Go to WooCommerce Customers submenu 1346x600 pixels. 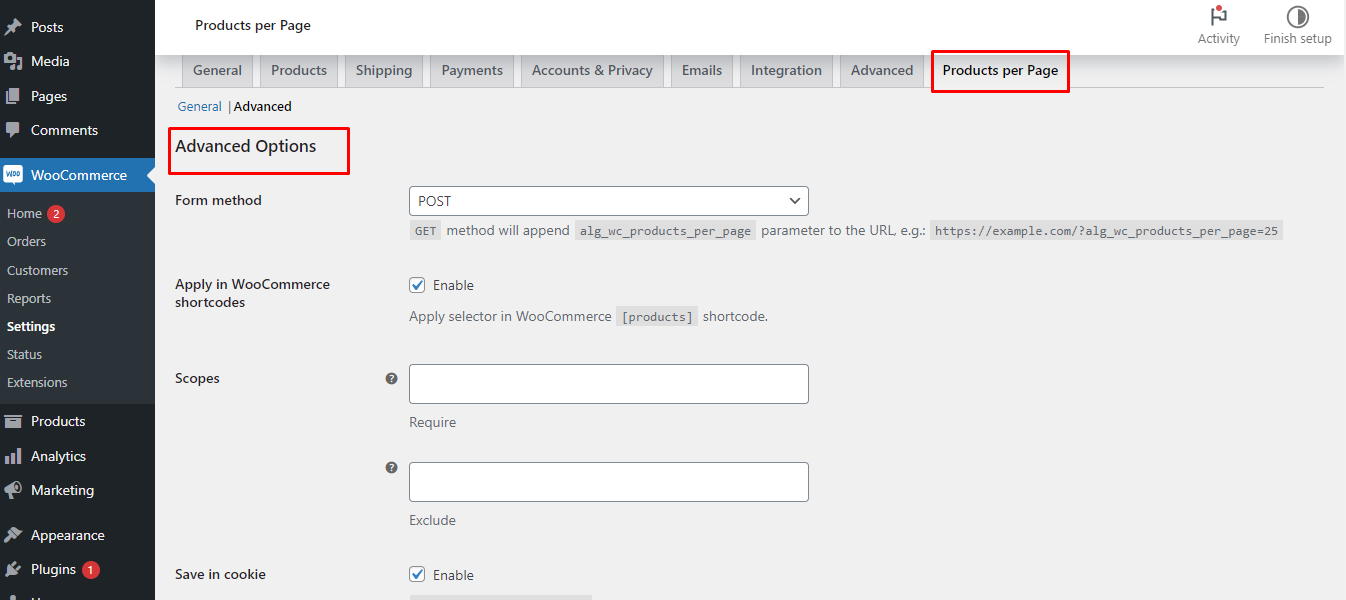[37, 270]
